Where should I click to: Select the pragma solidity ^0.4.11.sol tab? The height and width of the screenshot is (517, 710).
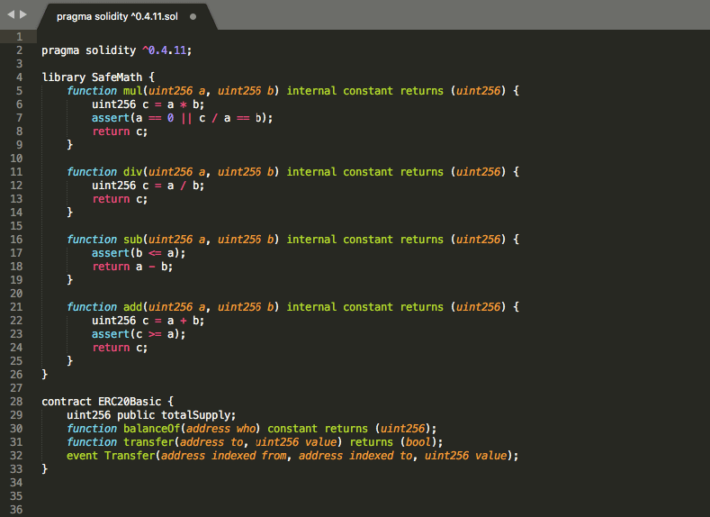[x=116, y=17]
